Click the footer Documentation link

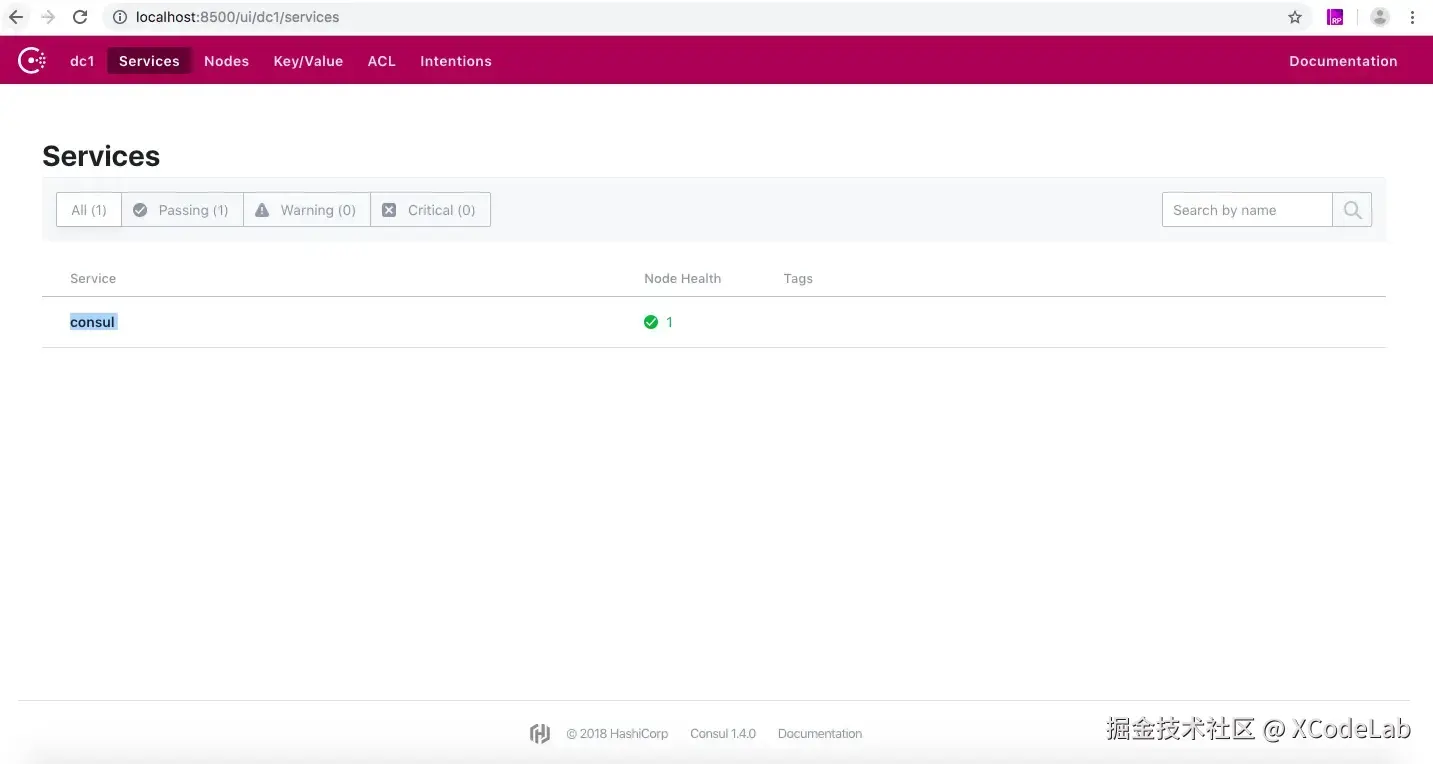pos(820,734)
